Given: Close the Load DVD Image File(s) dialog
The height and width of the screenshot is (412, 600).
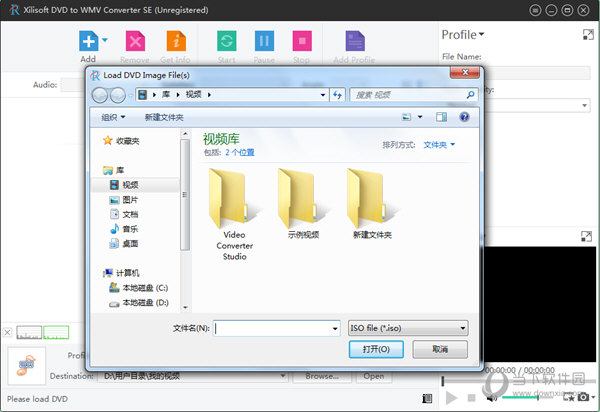Looking at the screenshot, I should 465,72.
